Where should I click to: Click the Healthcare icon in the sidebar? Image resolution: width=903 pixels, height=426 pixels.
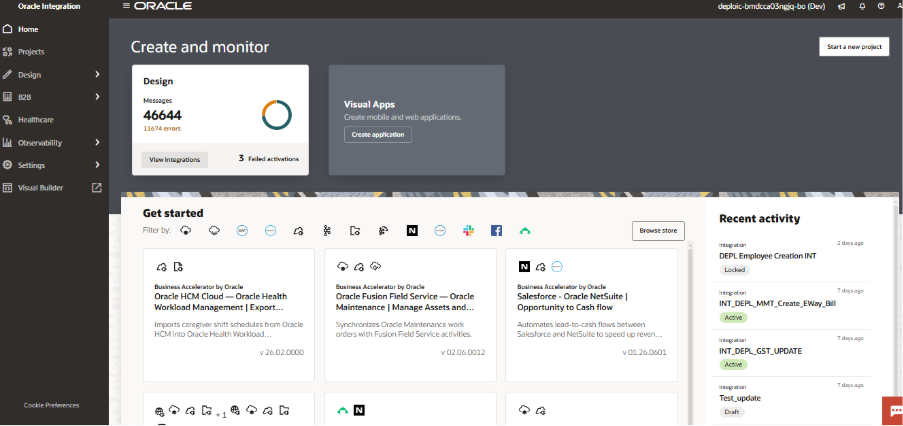[7, 120]
